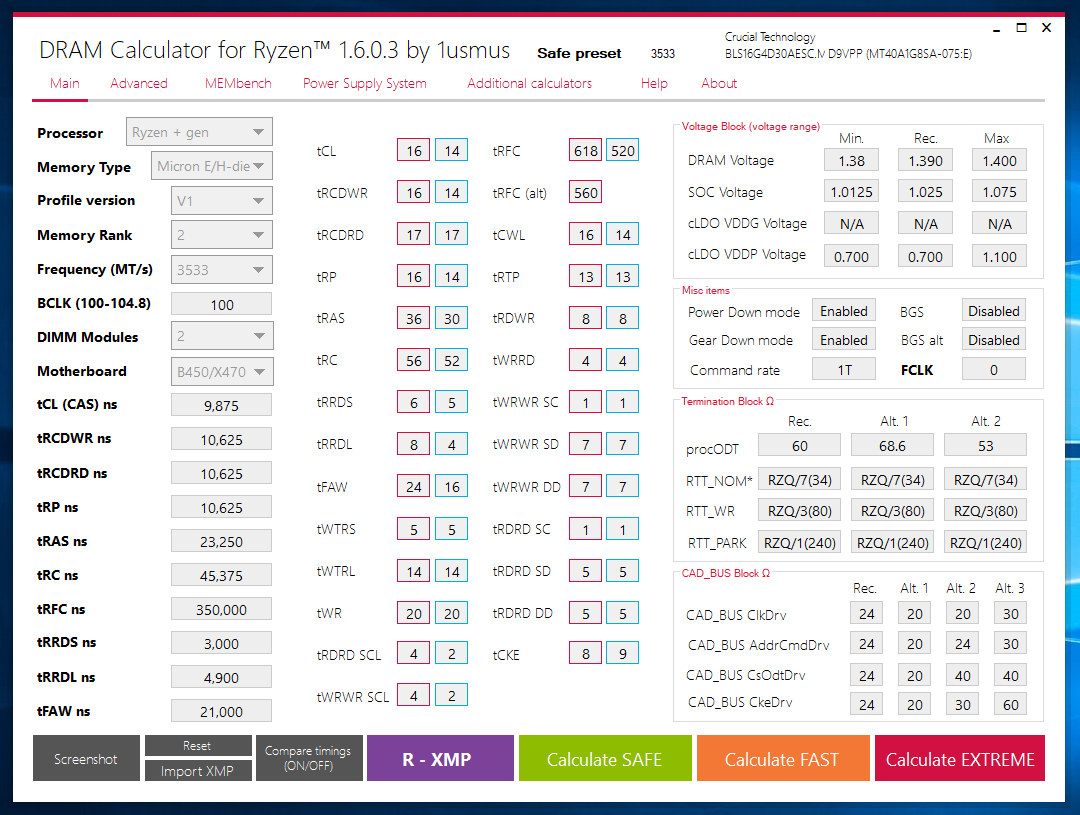Click the FCLK value box
Screen dimensions: 1080x815
993,369
